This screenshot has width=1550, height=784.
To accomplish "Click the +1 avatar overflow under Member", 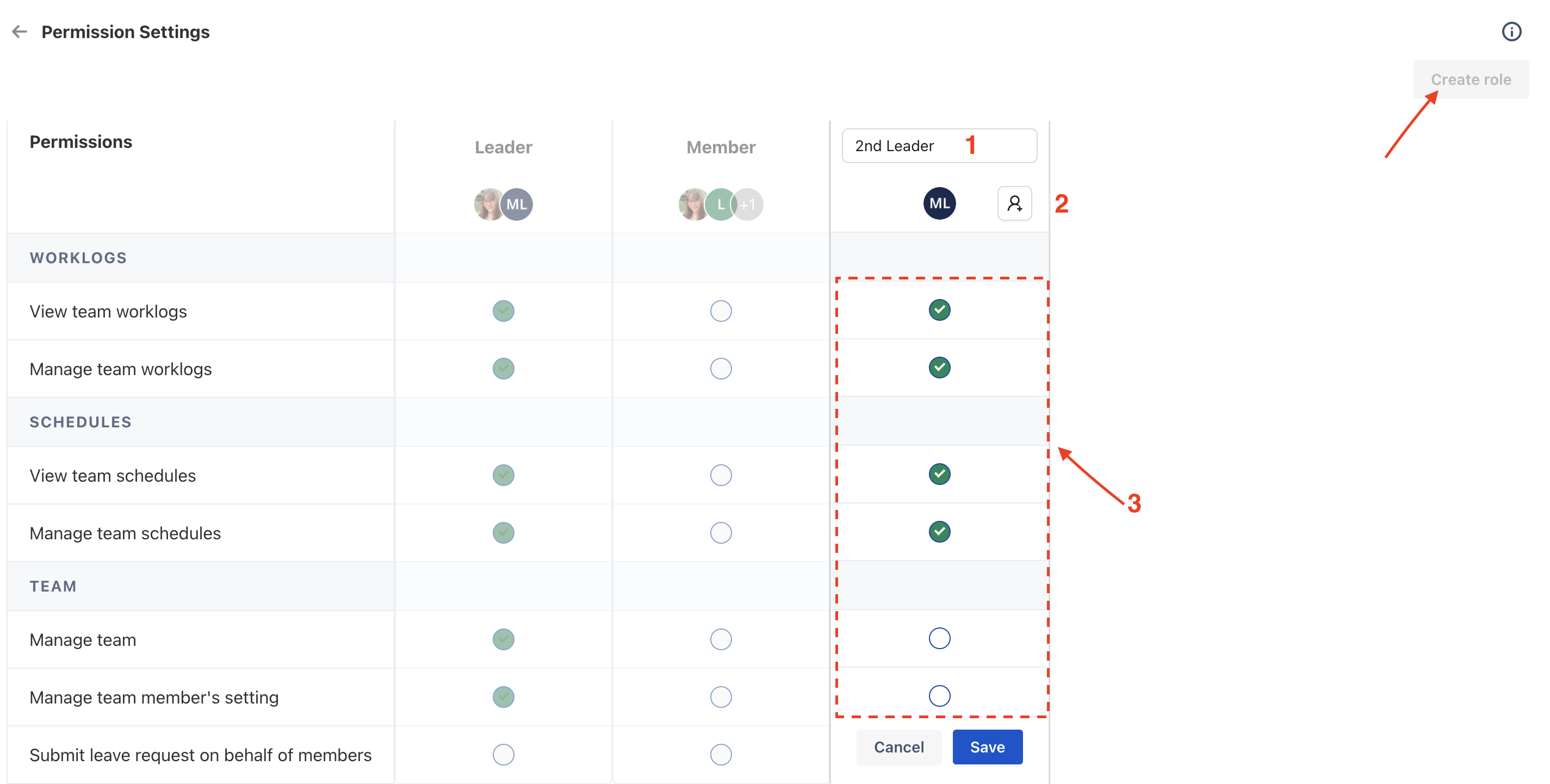I will (x=748, y=204).
